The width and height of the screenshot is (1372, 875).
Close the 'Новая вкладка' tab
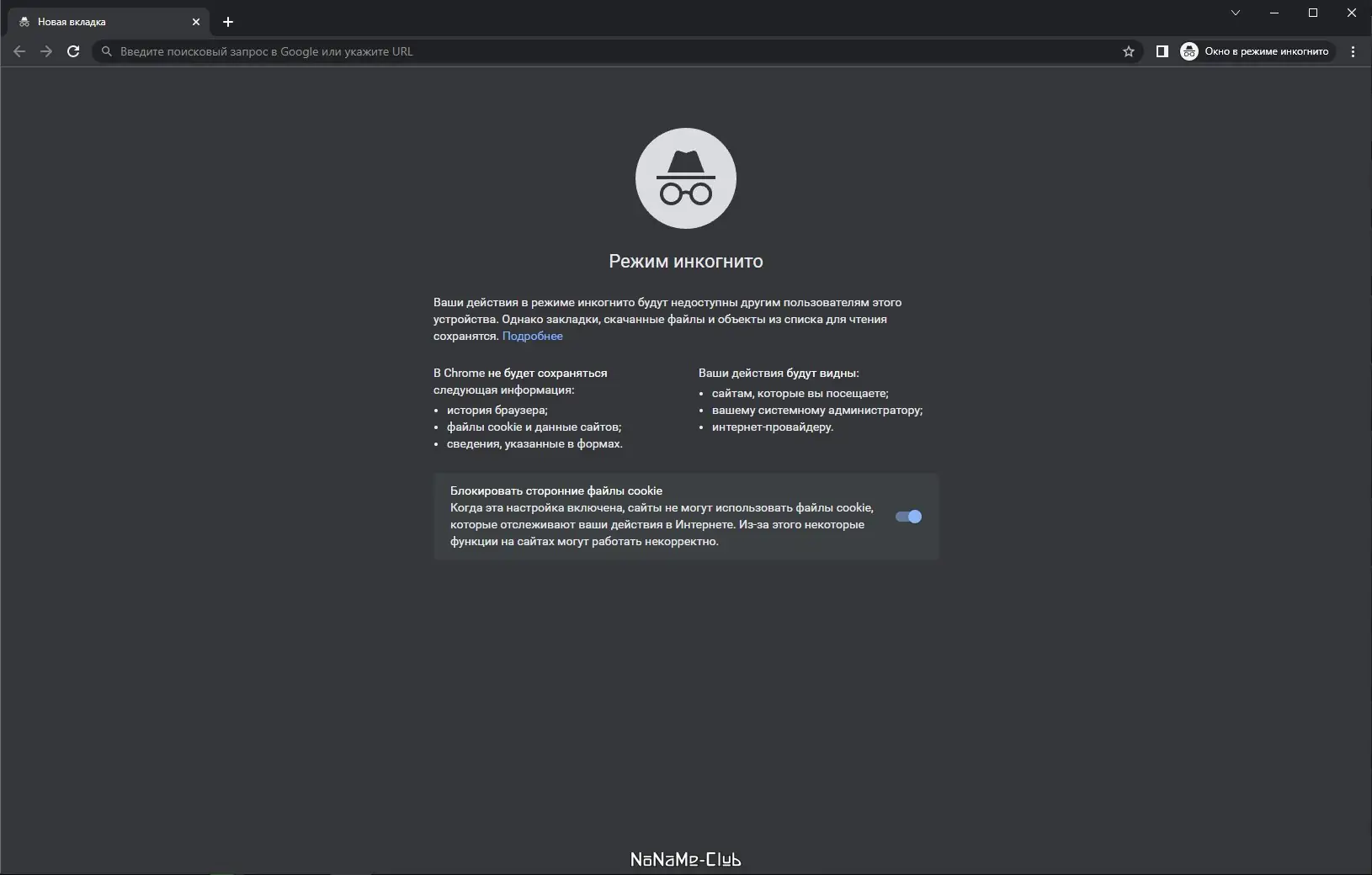pos(196,22)
